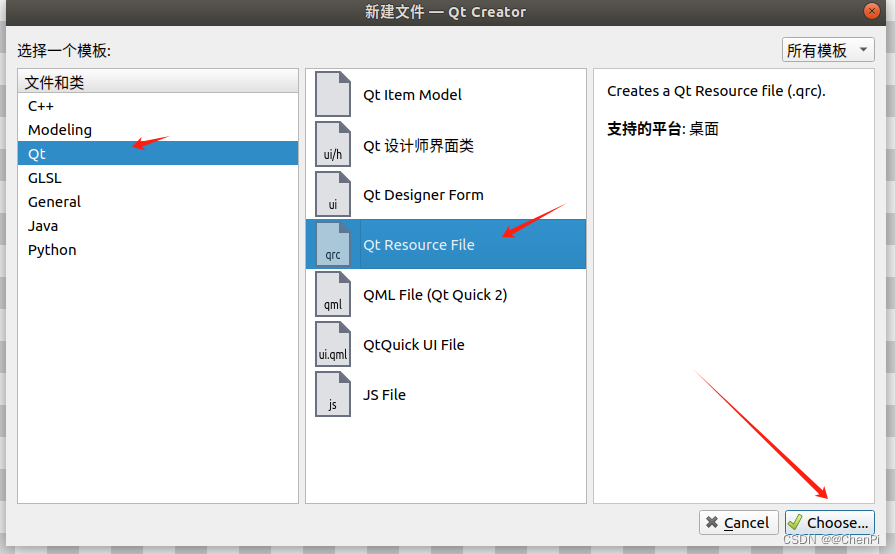Click the qml file icon
Screen dimensions: 895x554
(333, 294)
